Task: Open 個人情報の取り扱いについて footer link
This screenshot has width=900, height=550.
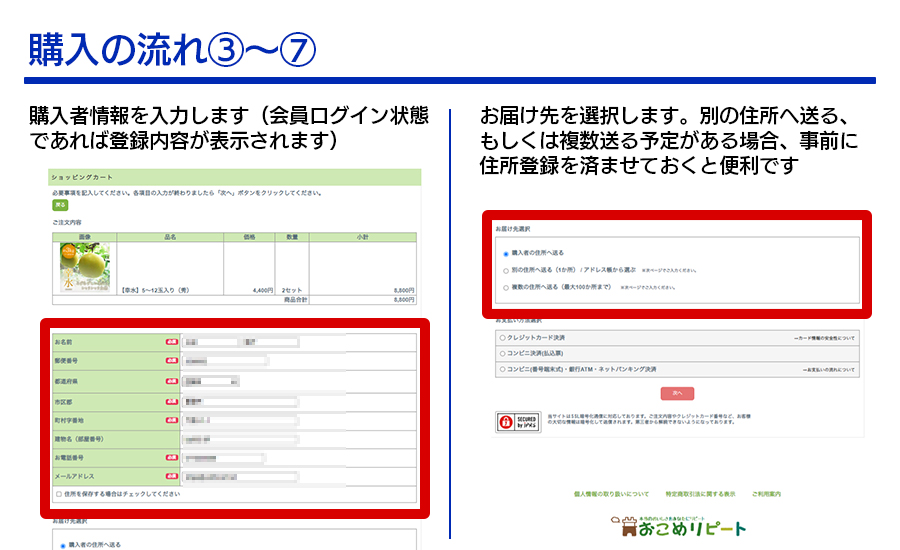Action: tap(611, 494)
